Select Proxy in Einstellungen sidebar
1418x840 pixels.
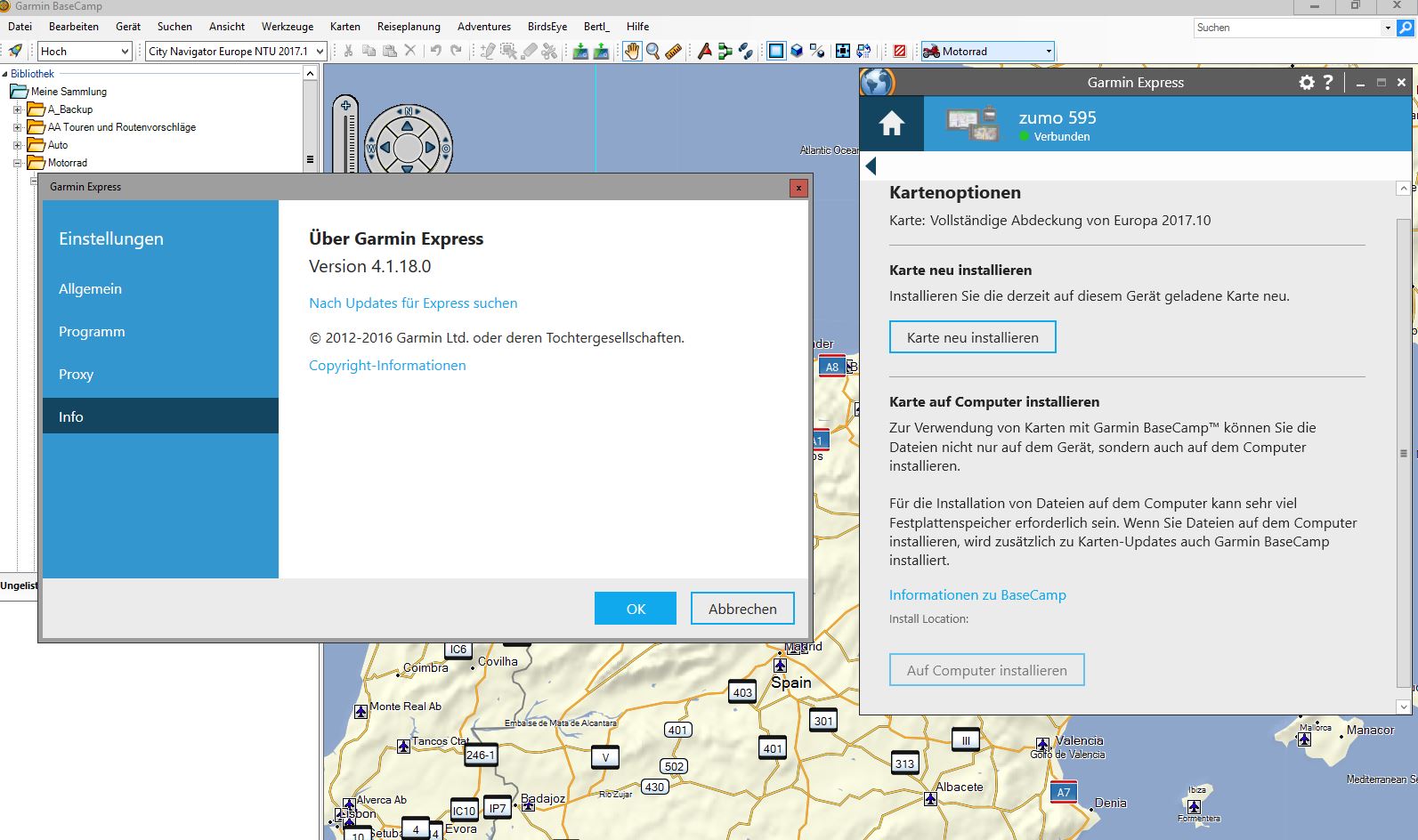click(x=160, y=374)
